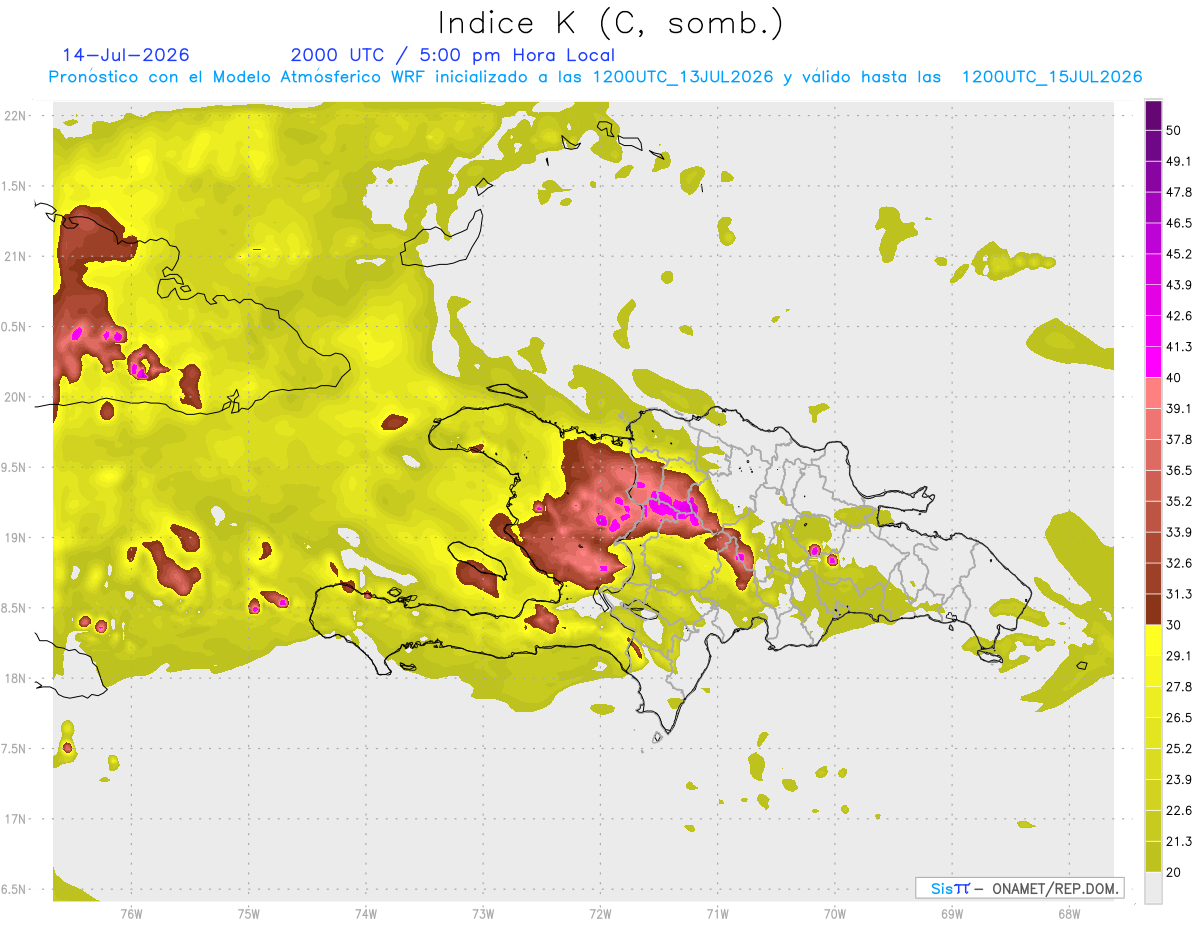Click the "70W" longitude label
Viewport: 1200px width, 927px height.
click(835, 914)
